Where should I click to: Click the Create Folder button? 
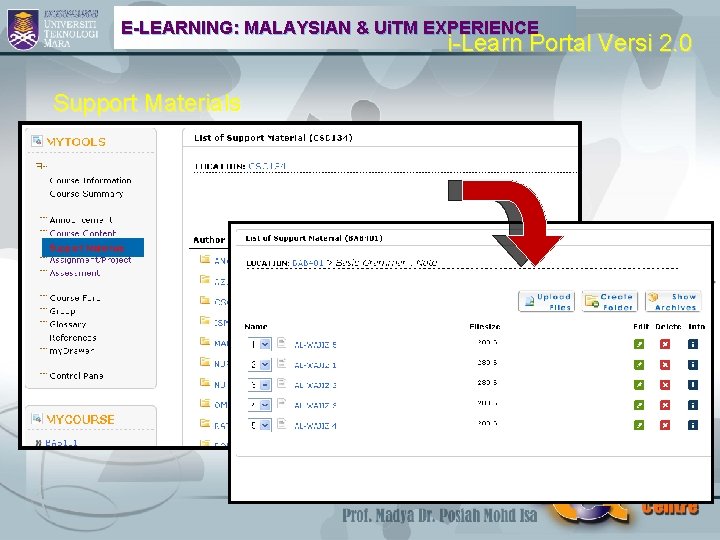pyautogui.click(x=609, y=302)
